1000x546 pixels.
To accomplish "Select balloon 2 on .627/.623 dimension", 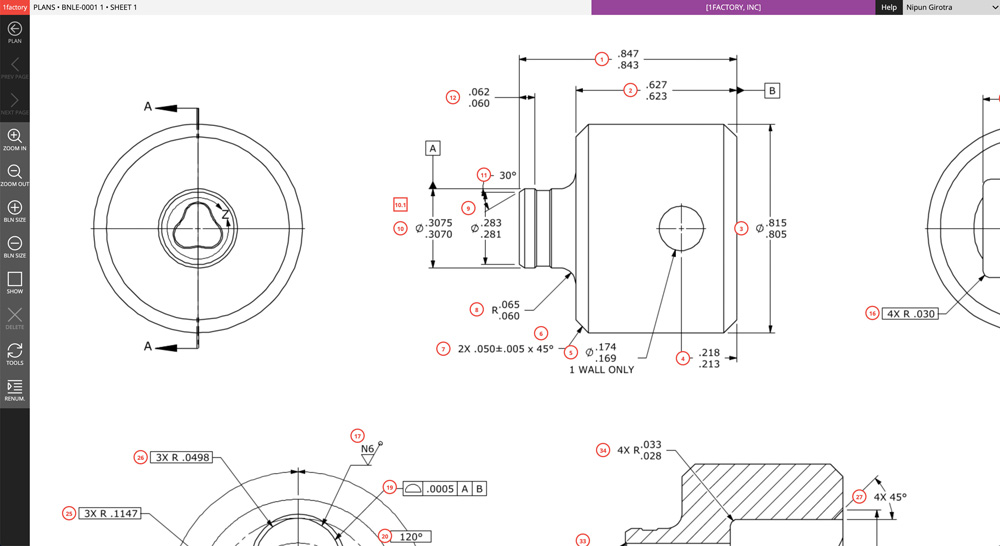I will click(630, 91).
